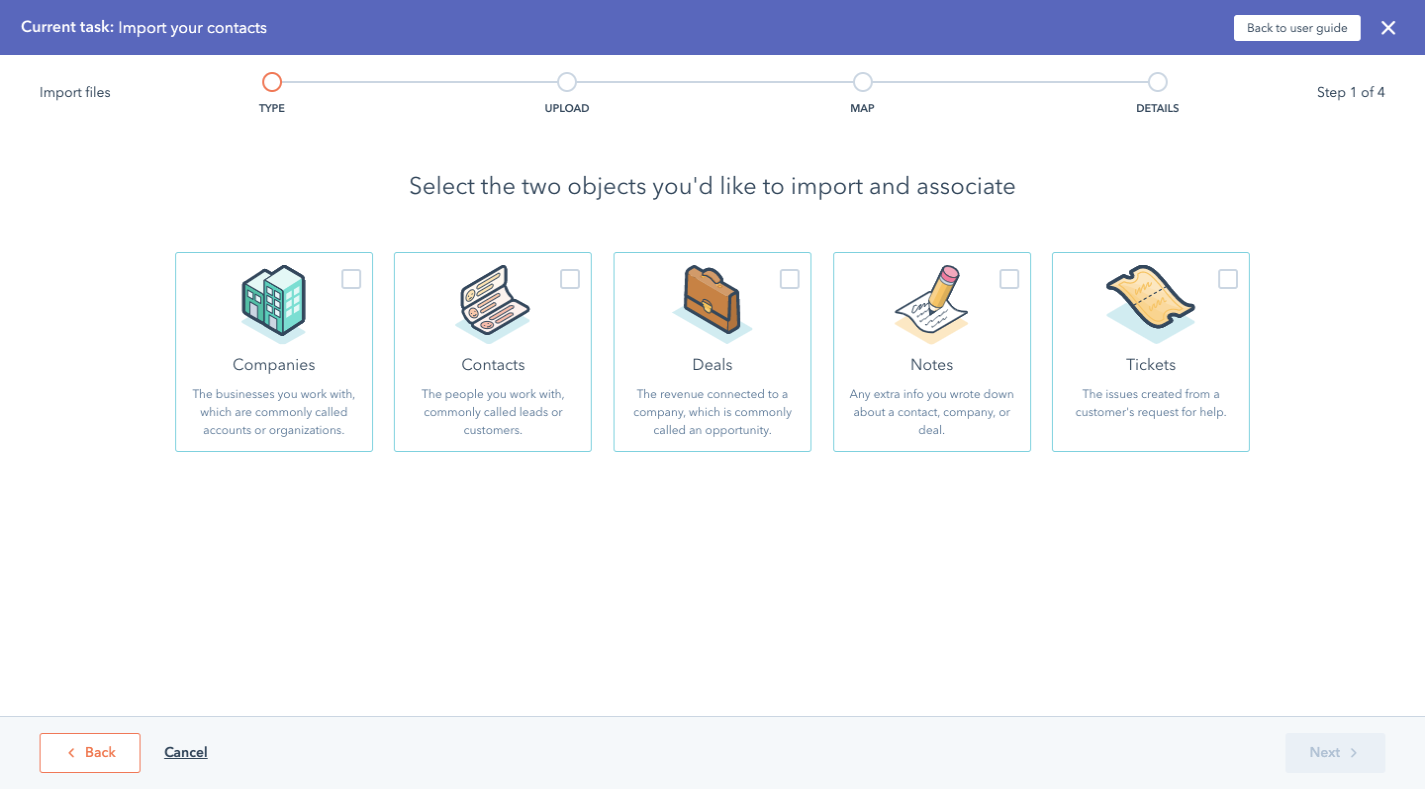Click the Details step circle
This screenshot has height=789, width=1425.
coord(1158,82)
